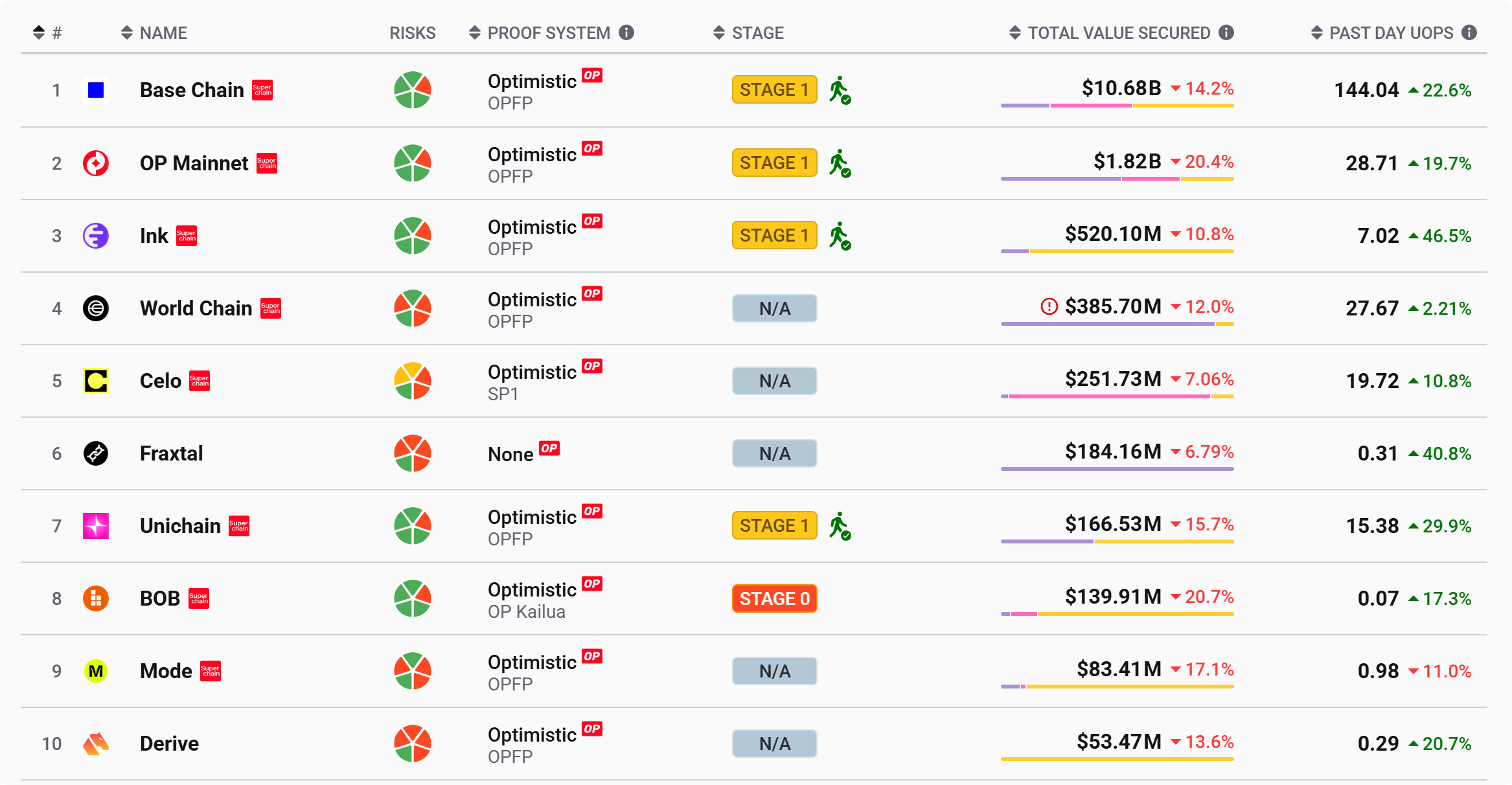1512x785 pixels.
Task: Open the Unichain project link
Action: pos(180,526)
